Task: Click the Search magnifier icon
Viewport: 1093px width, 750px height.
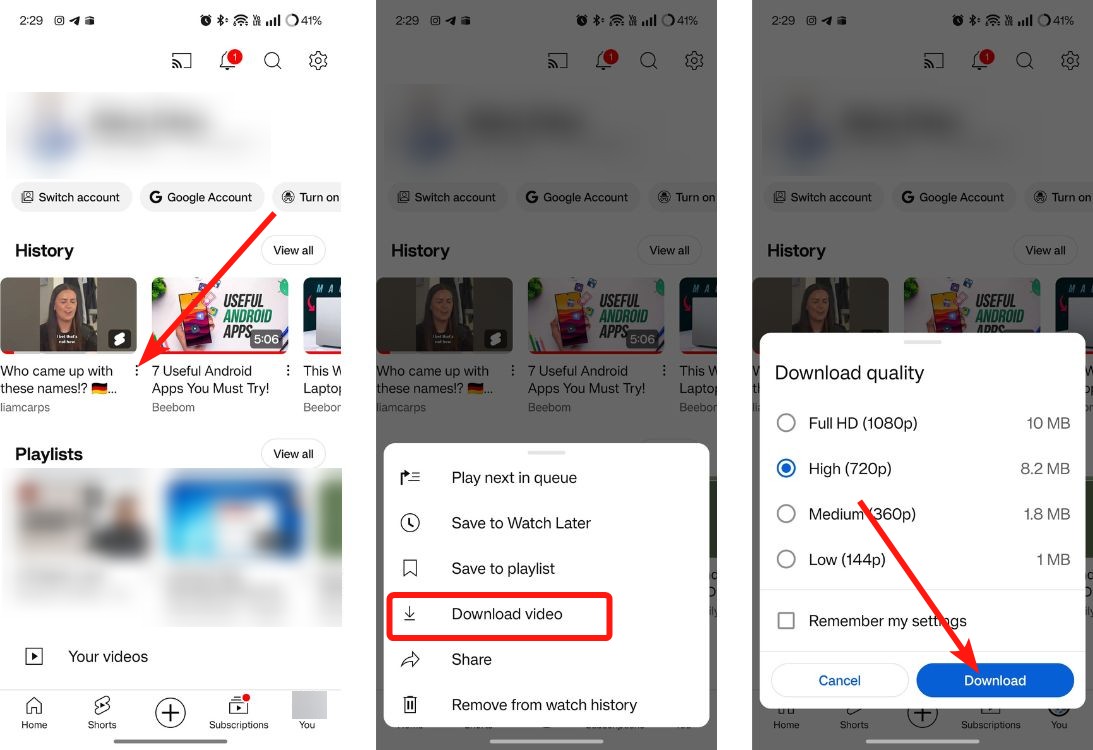Action: point(272,60)
